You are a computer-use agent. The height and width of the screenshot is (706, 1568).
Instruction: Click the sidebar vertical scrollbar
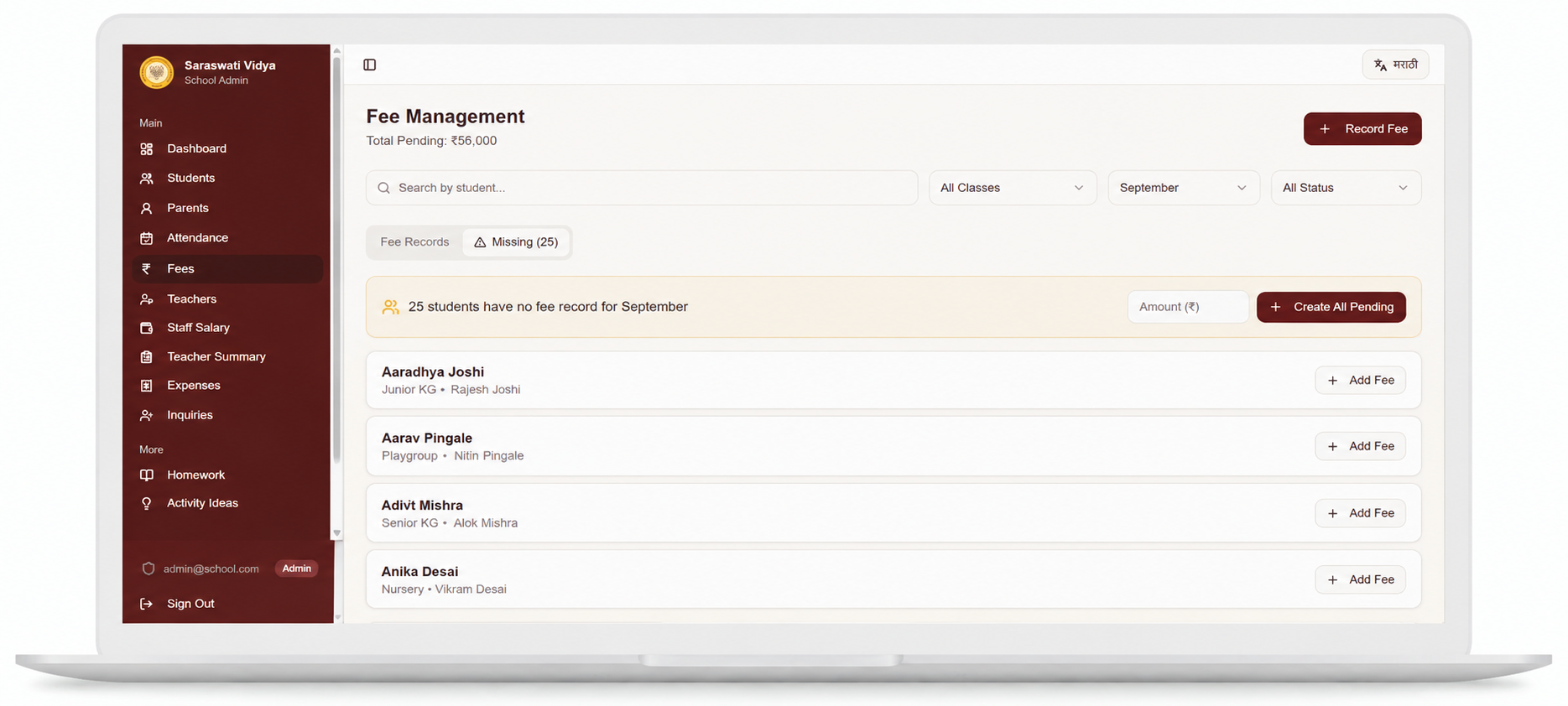(x=337, y=260)
